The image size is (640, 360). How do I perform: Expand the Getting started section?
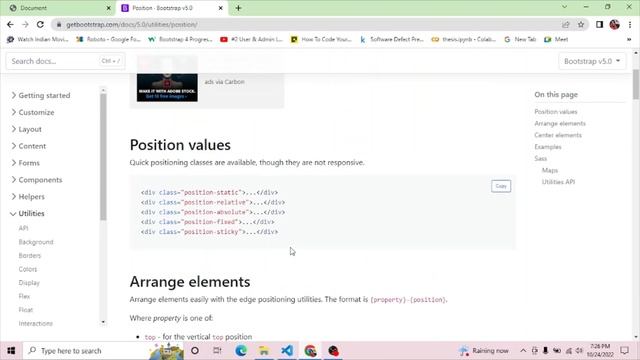(x=41, y=96)
